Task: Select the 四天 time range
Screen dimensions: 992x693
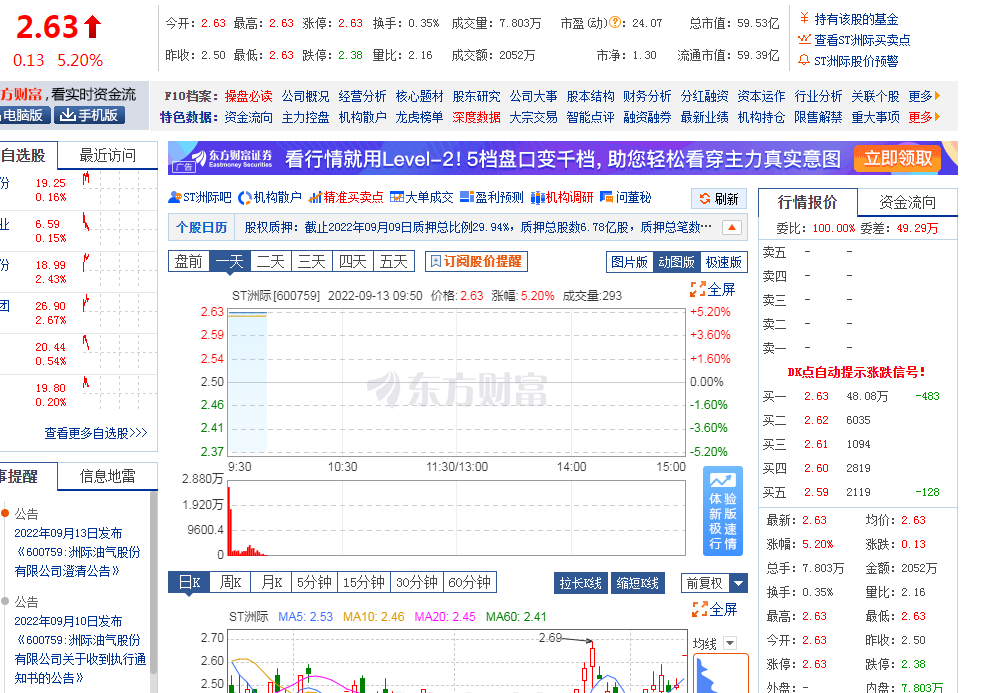Action: pos(353,261)
